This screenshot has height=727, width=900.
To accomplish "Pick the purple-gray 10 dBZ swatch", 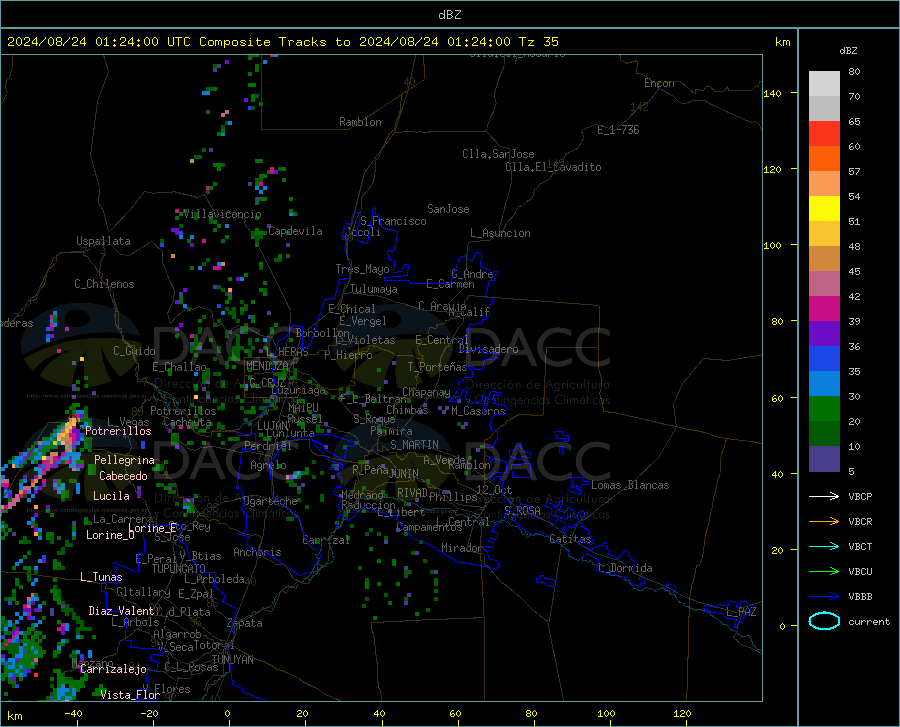I will pyautogui.click(x=824, y=459).
